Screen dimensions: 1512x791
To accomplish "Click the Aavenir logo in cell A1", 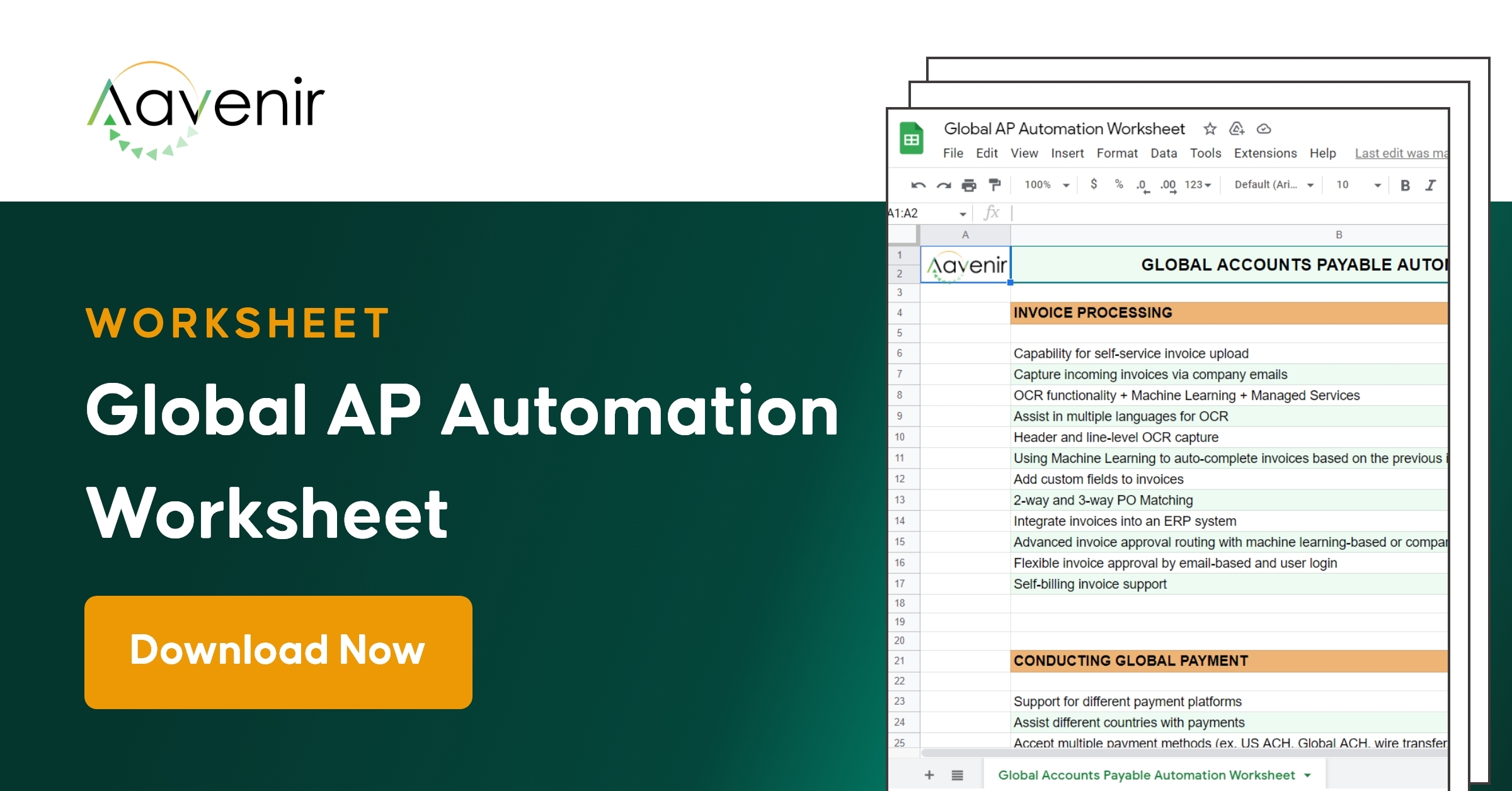I will [x=966, y=266].
